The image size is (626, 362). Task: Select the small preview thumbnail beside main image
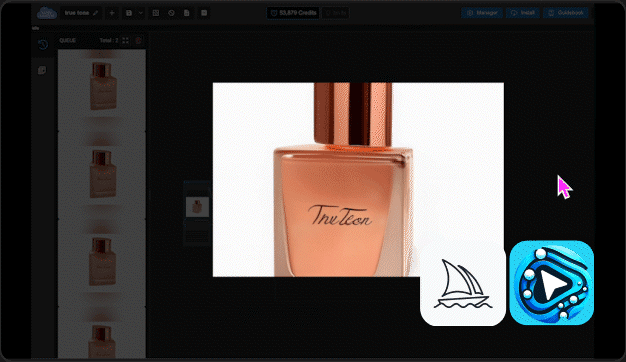click(x=197, y=207)
